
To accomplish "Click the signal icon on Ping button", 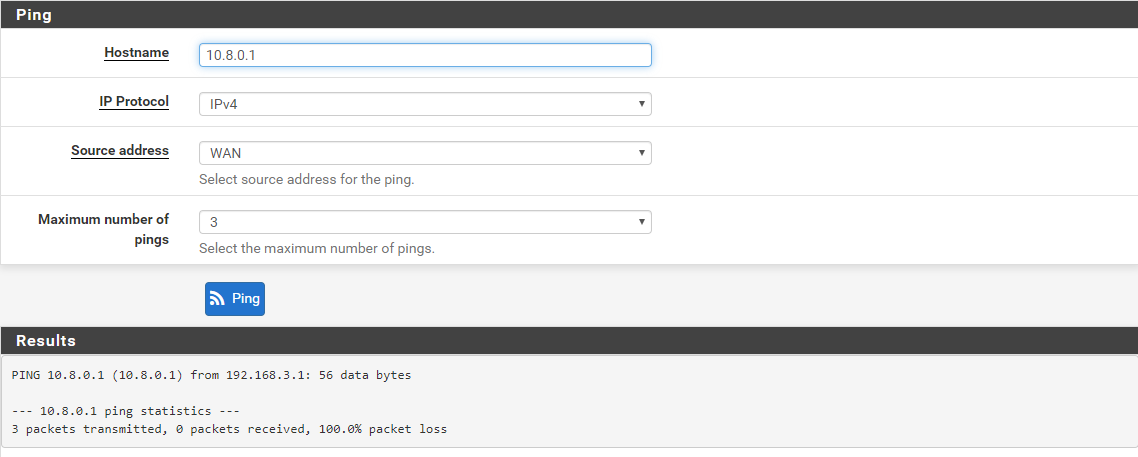I will tap(217, 299).
